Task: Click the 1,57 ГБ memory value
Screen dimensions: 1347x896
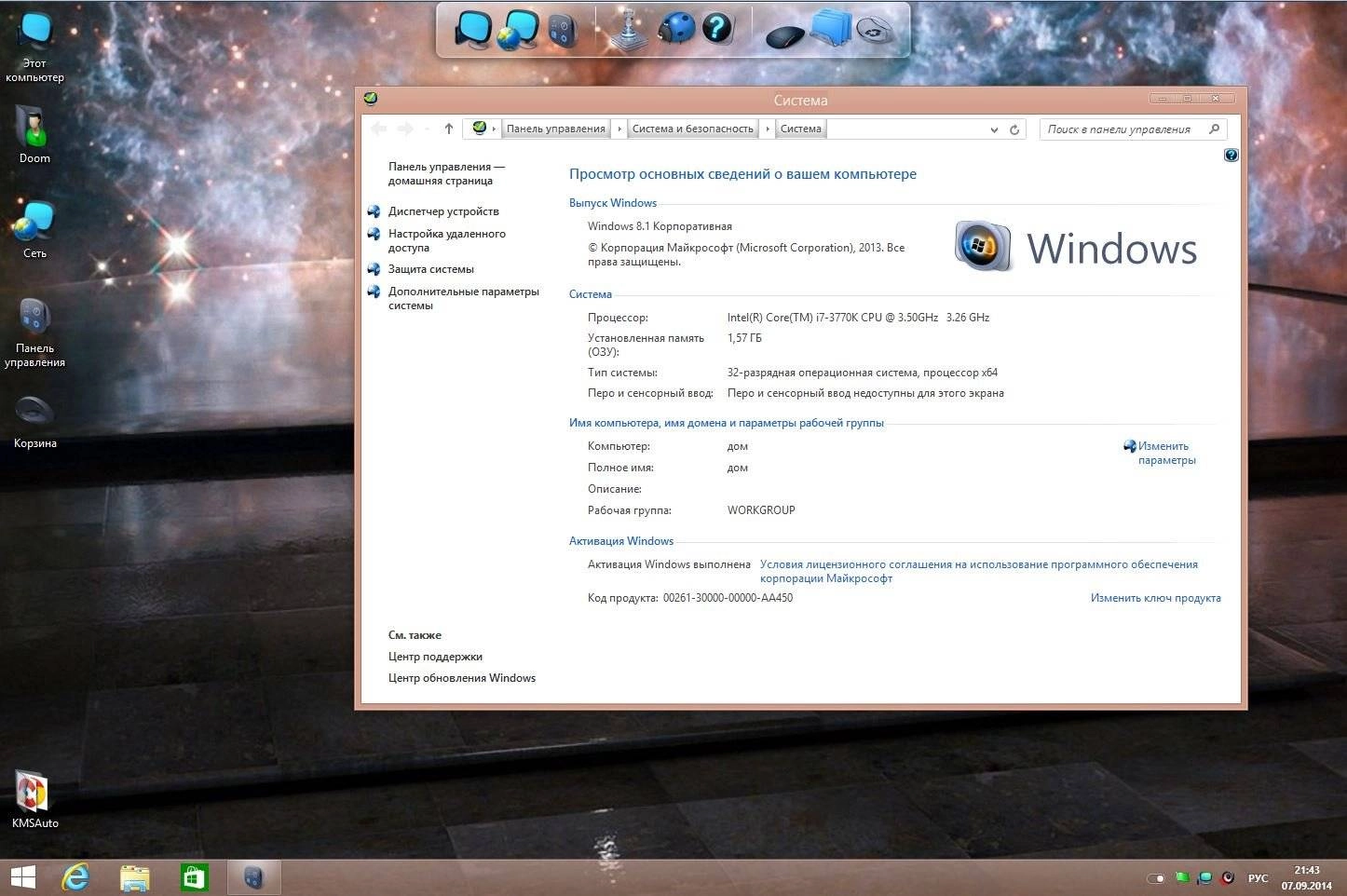Action: click(744, 338)
